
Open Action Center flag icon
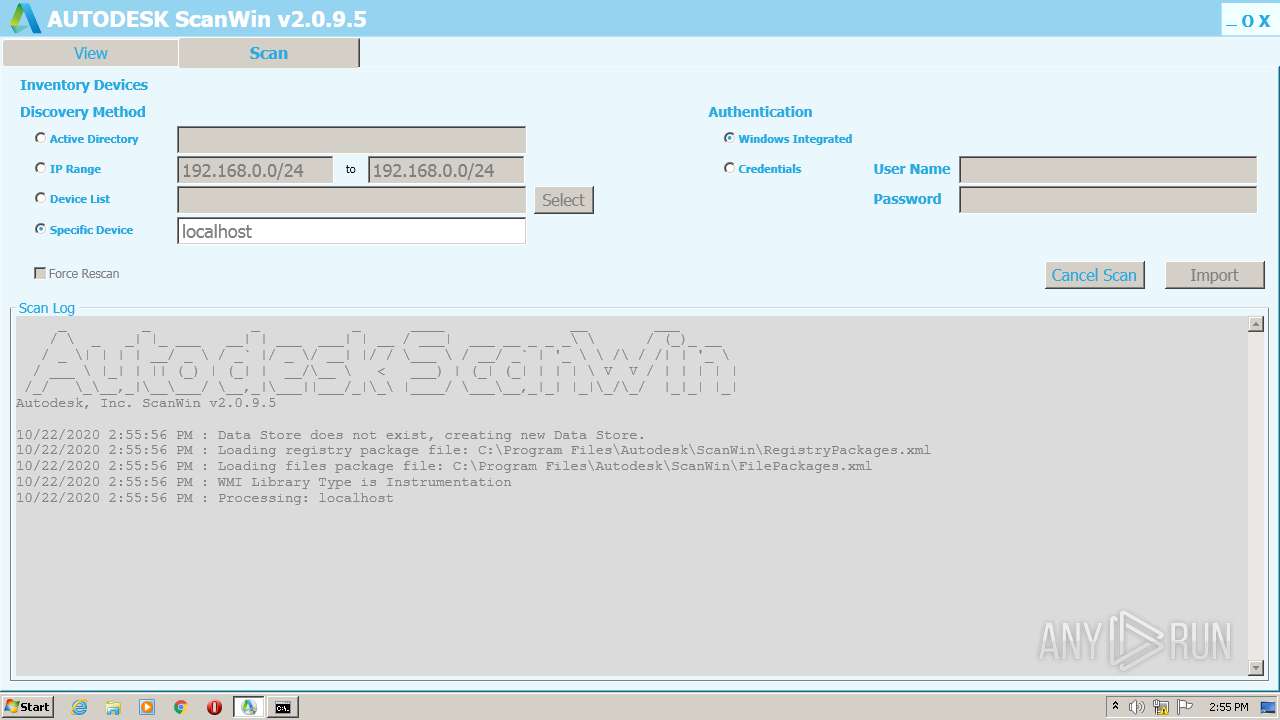pos(1184,707)
